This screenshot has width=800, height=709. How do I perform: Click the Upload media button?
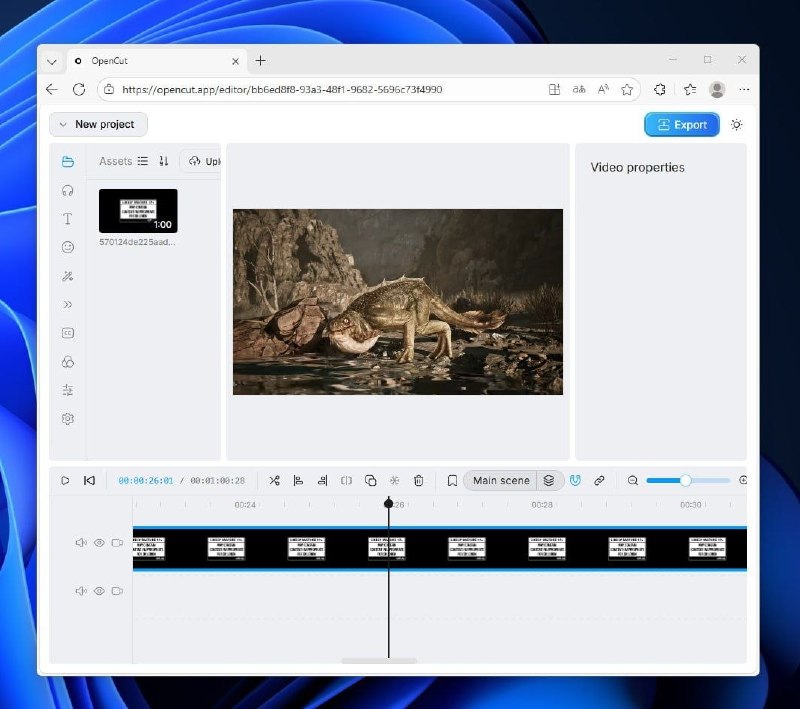pyautogui.click(x=201, y=161)
